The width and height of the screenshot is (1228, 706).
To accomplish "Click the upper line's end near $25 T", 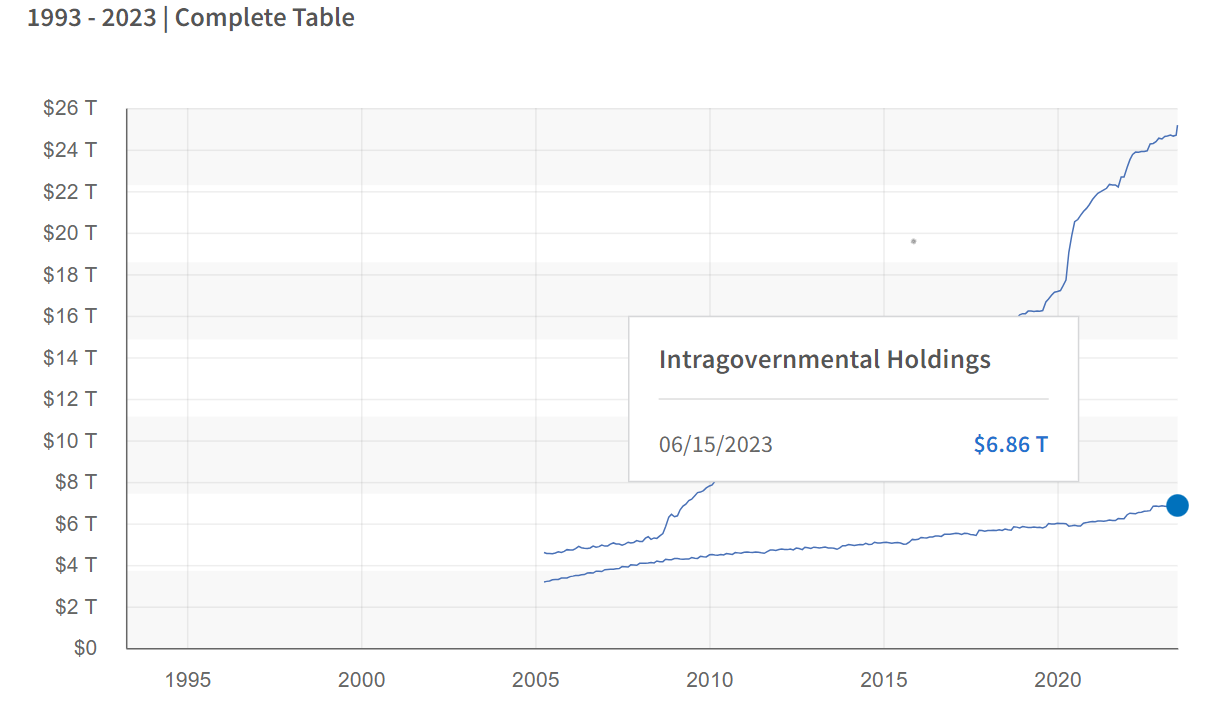I will coord(1176,128).
